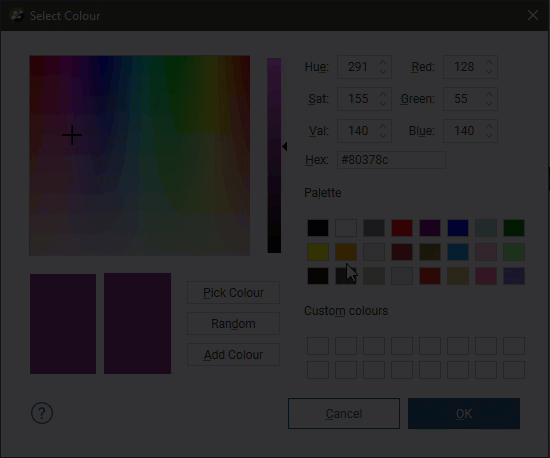Select the first empty custom colour slot

click(x=318, y=346)
